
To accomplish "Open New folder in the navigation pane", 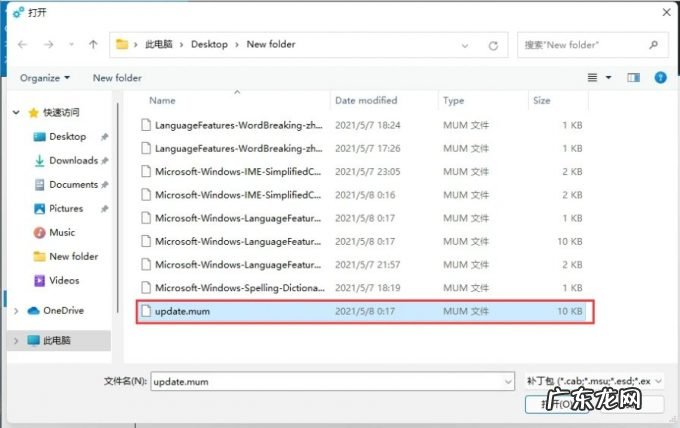I will pyautogui.click(x=74, y=256).
